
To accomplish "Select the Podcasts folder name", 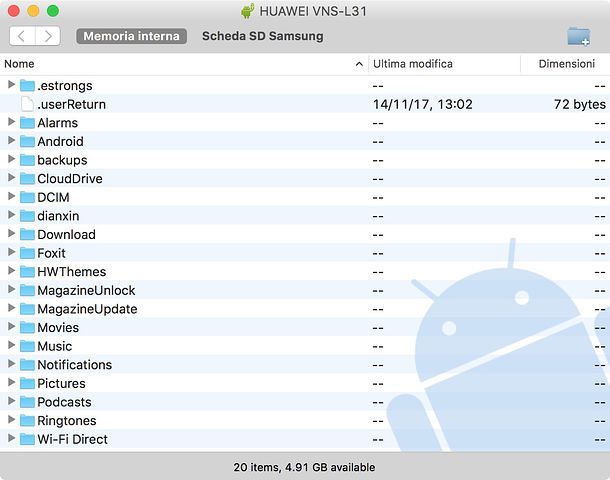I will 65,402.
